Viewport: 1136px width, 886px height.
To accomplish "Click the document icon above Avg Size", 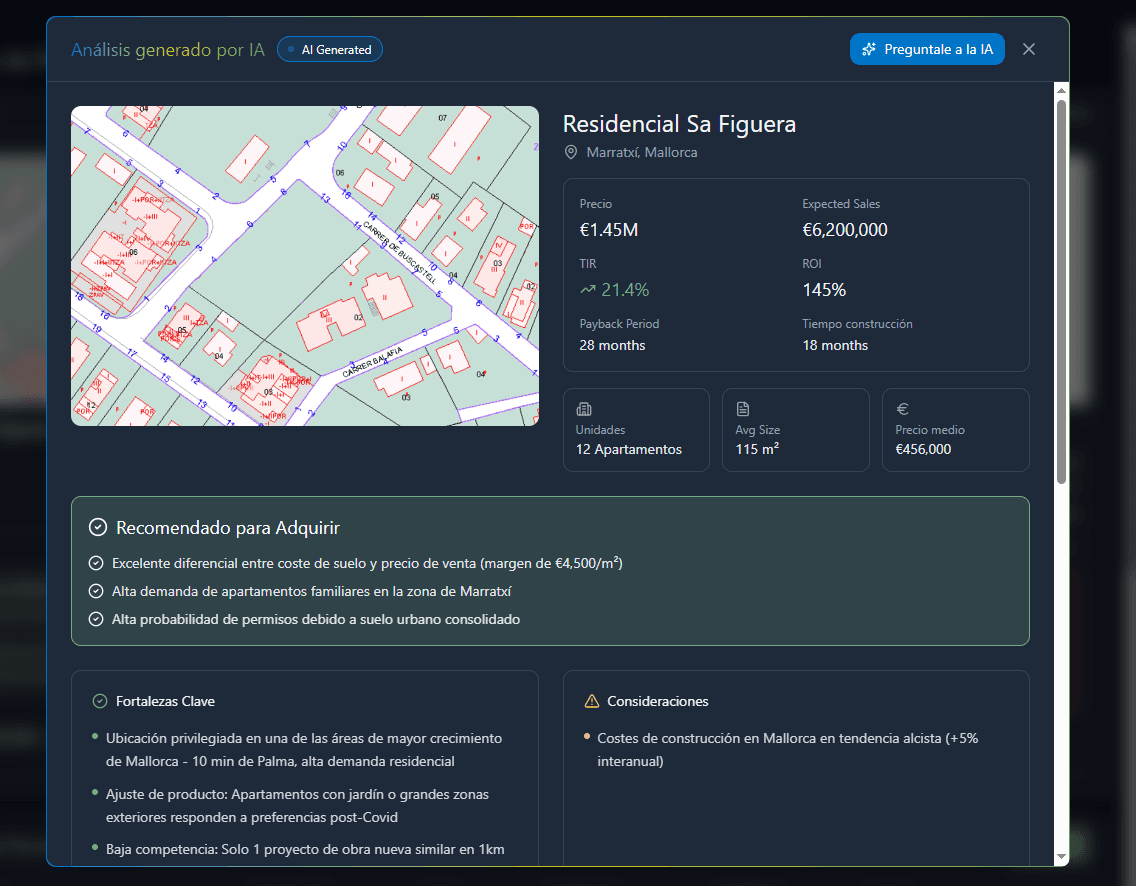I will click(x=743, y=409).
